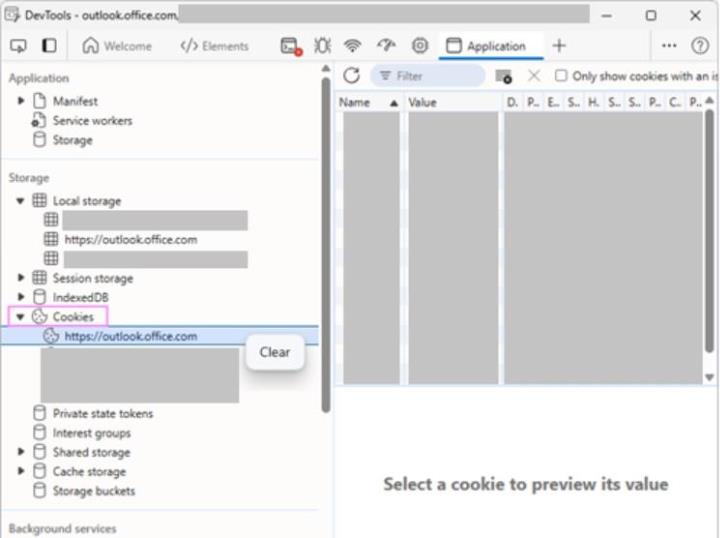Expand the Shared storage node

click(x=21, y=452)
